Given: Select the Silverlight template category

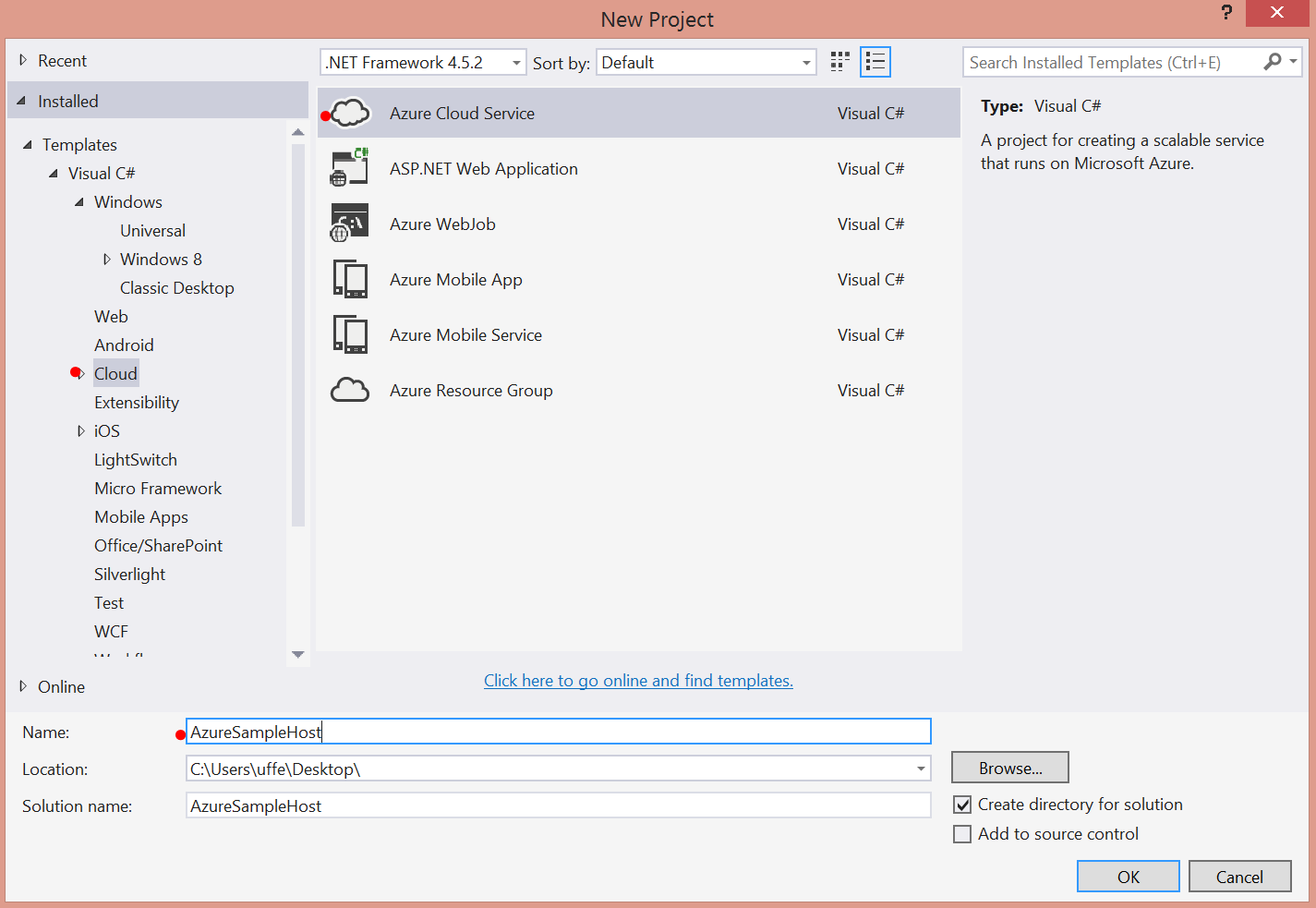Looking at the screenshot, I should tap(129, 575).
